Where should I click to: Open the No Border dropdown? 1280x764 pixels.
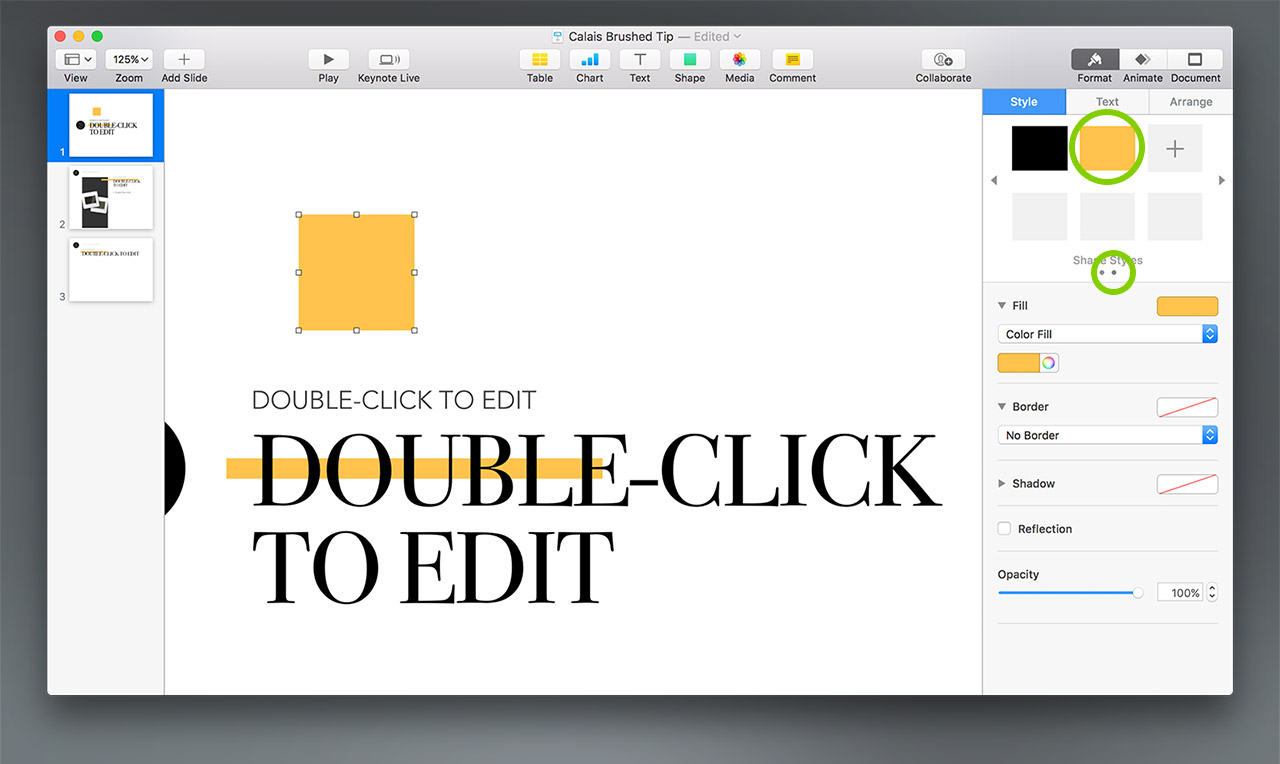1107,435
